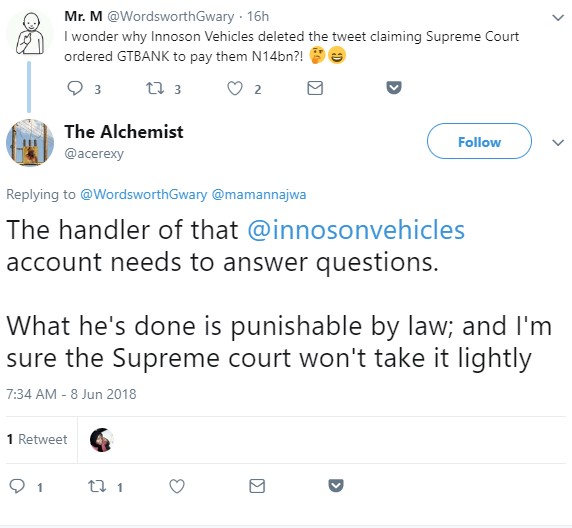Follow The Alchemist account
Viewport: 572px width, 528px height.
click(x=479, y=141)
